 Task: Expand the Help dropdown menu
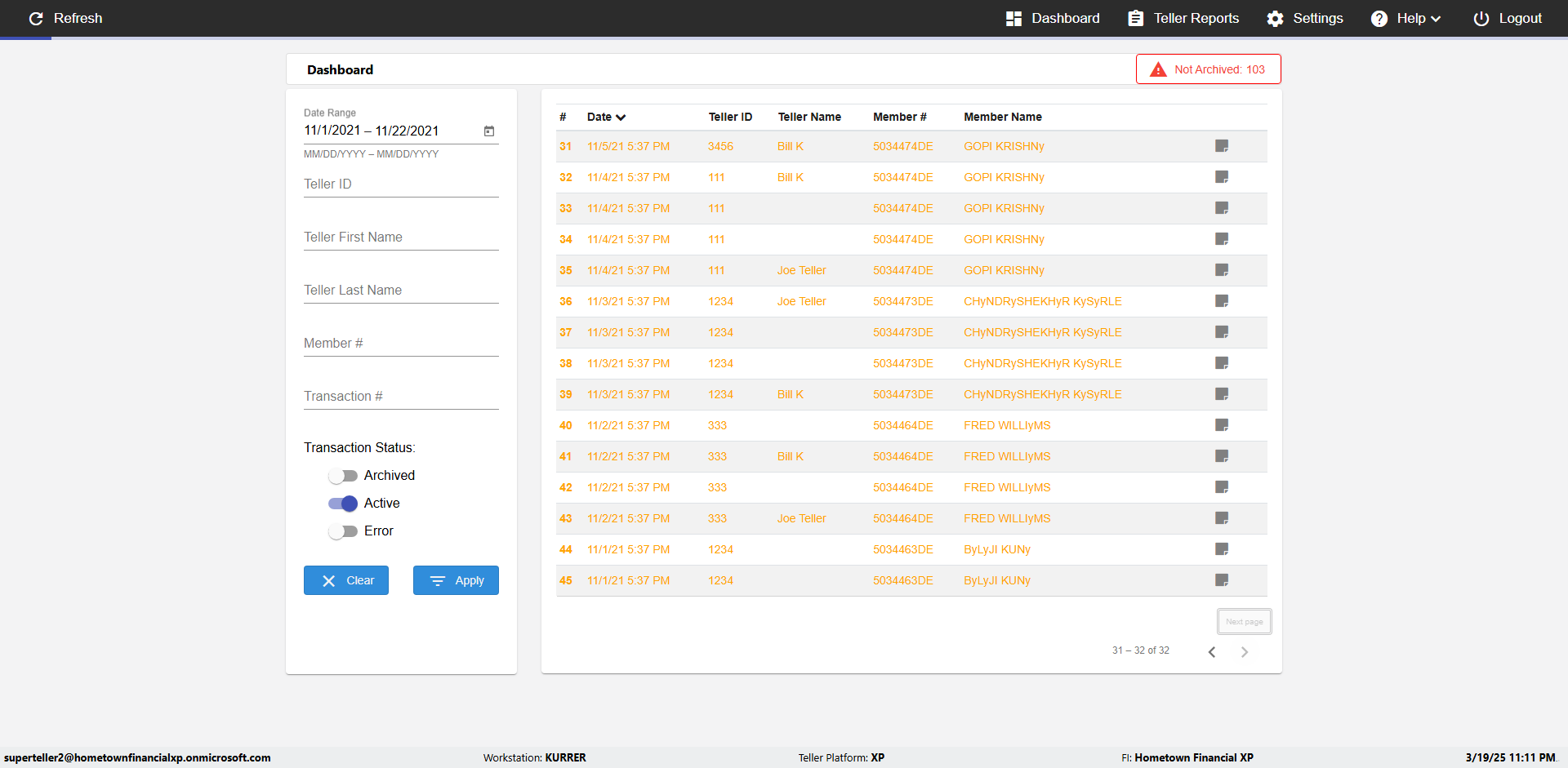click(1406, 18)
